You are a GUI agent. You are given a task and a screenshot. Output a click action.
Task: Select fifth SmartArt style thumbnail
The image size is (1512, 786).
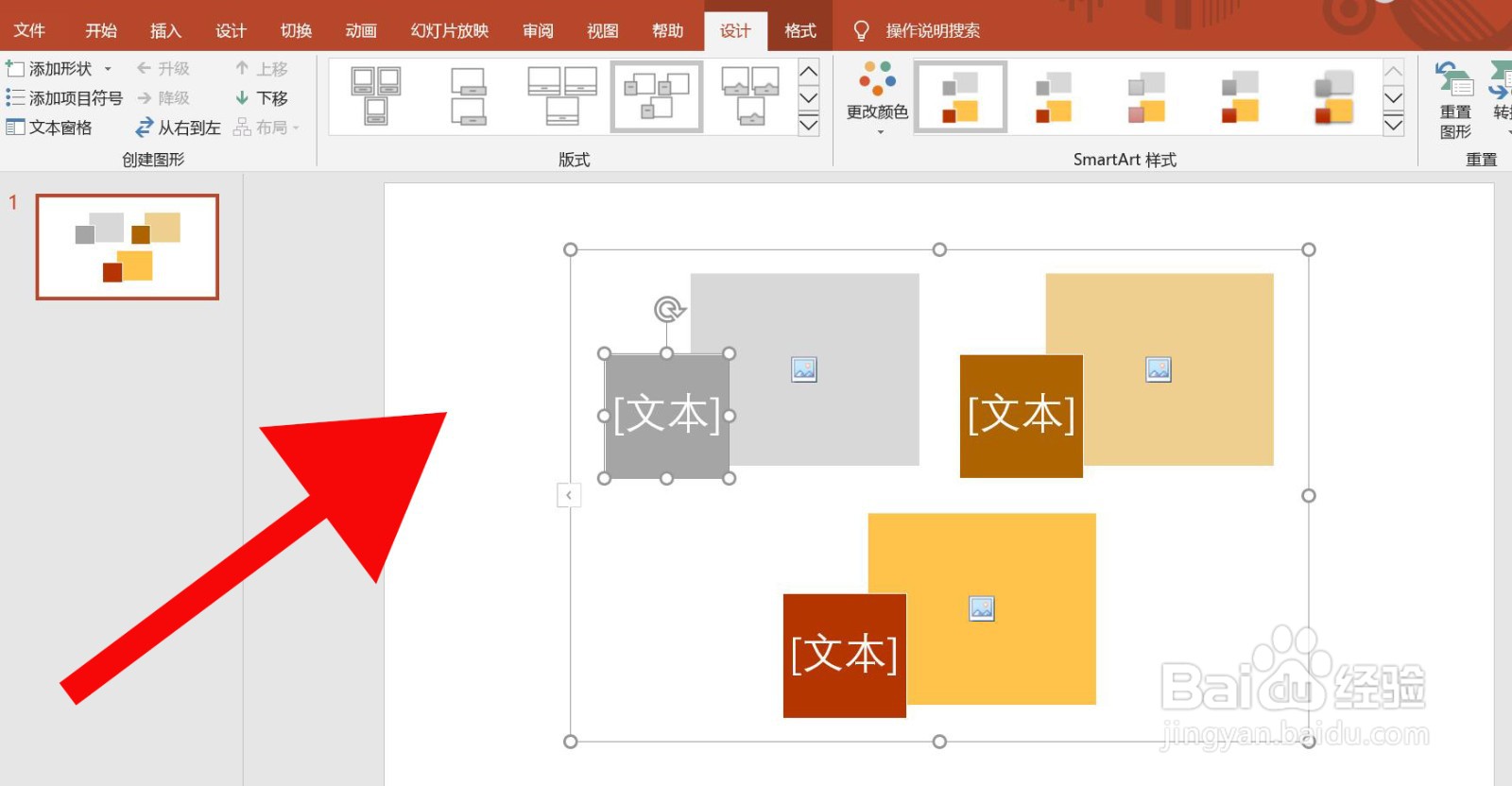coord(1333,97)
